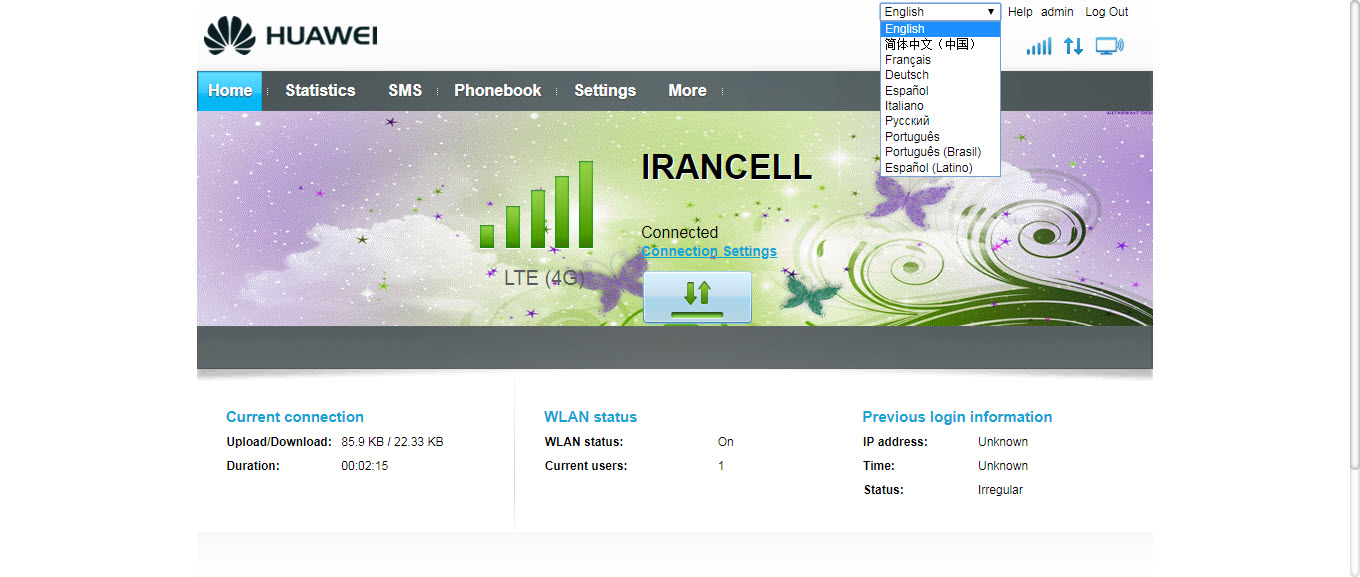
Task: Choose Italiano in the language list
Action: 940,106
